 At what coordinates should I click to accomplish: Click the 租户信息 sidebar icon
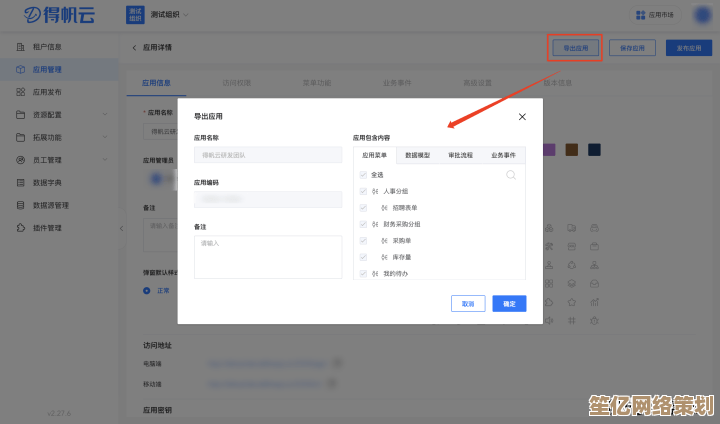21,47
